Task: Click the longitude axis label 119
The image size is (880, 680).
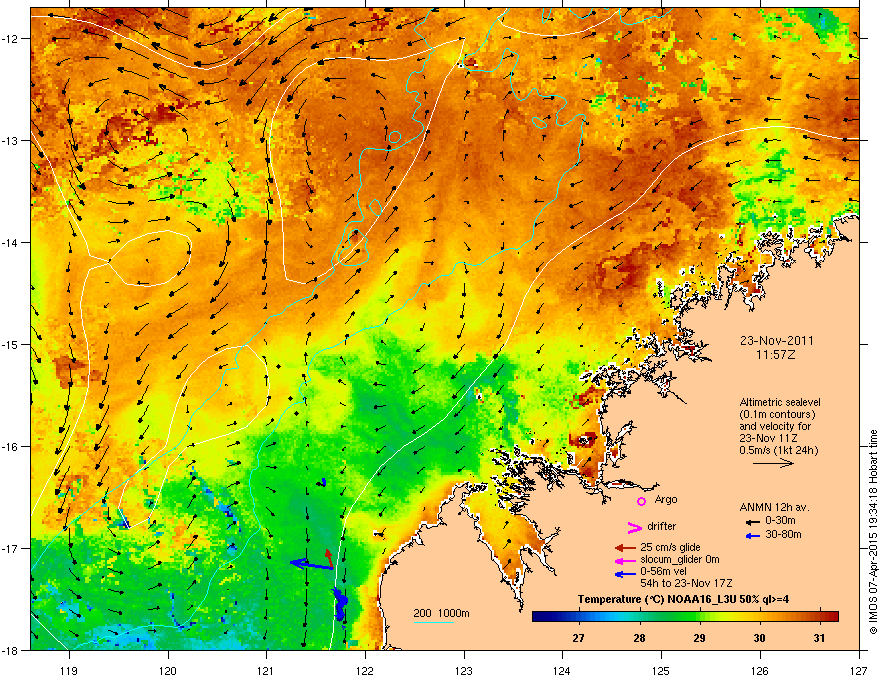Action: [69, 670]
